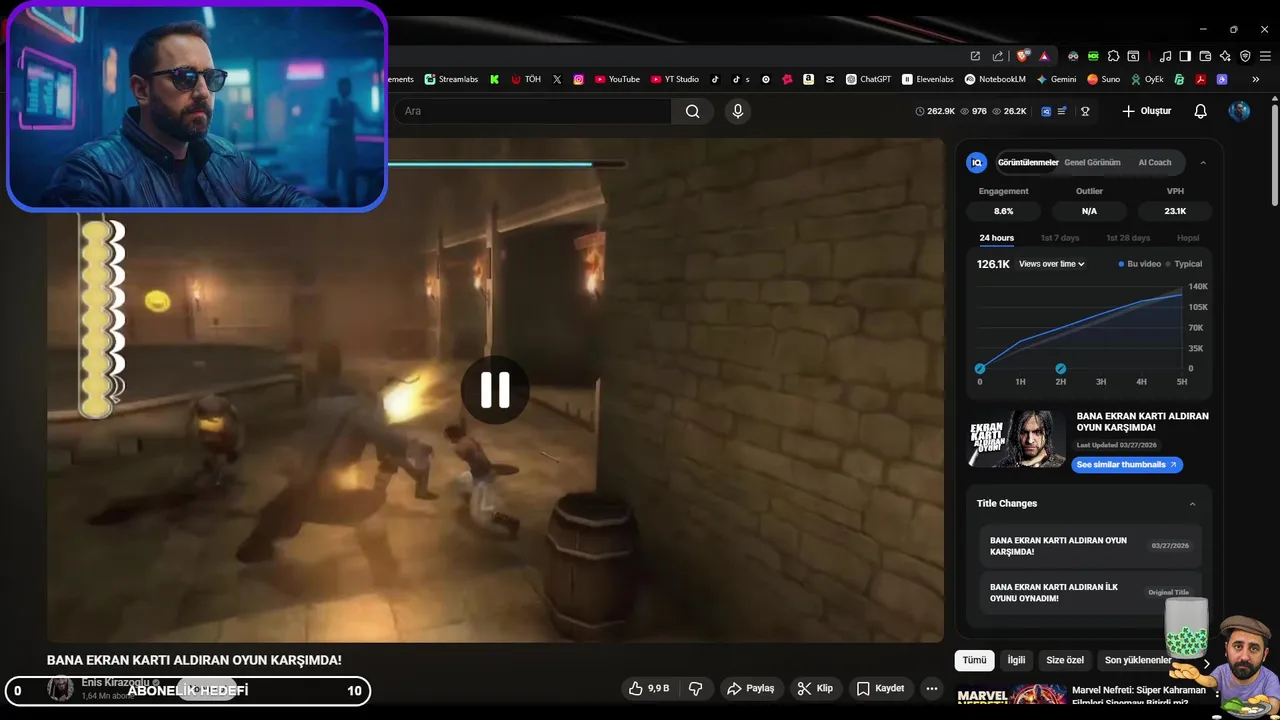The height and width of the screenshot is (720, 1280).
Task: Click the Oluştur create button
Action: 1146,111
